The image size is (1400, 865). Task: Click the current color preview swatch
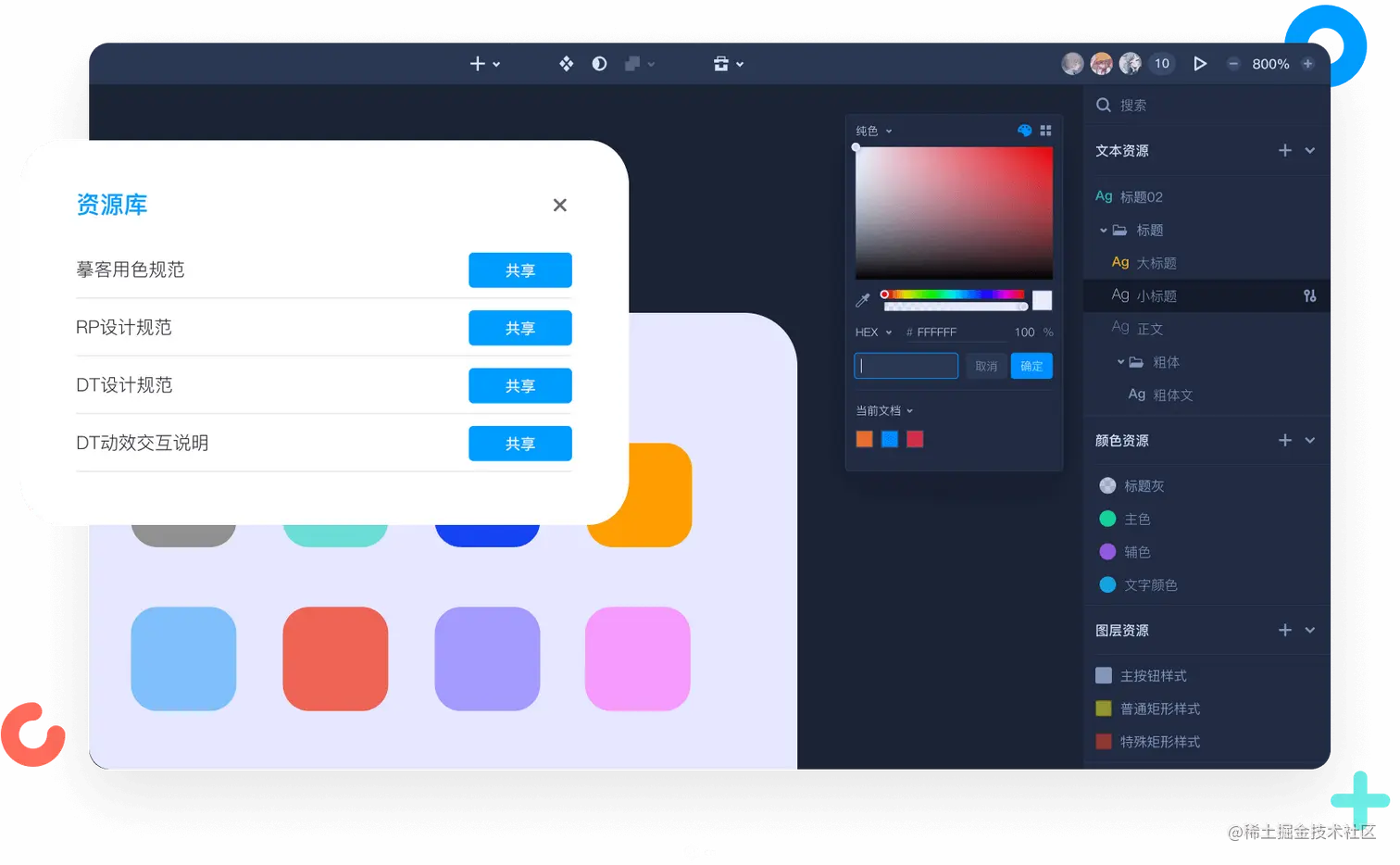pyautogui.click(x=1043, y=300)
